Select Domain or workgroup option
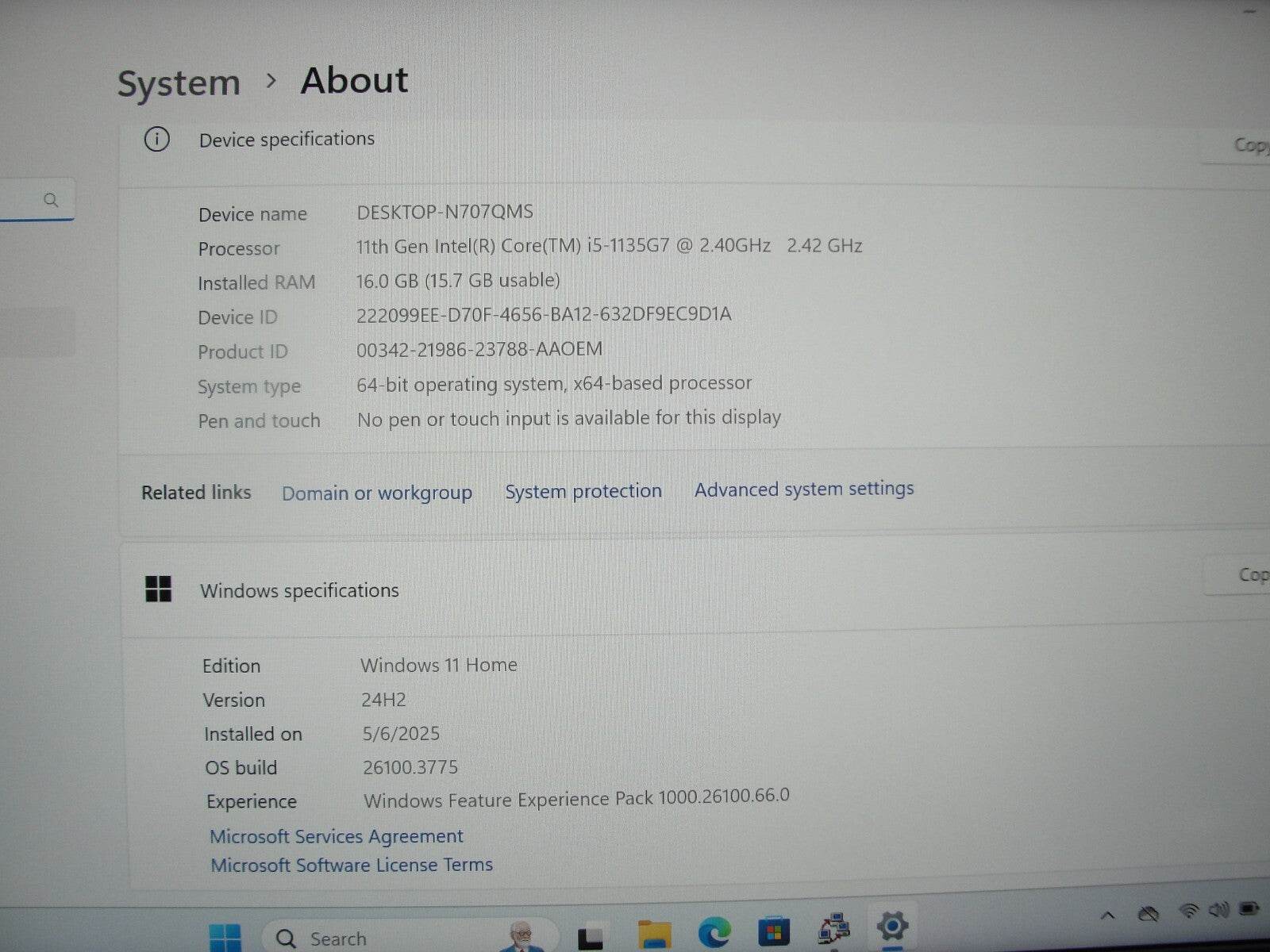The image size is (1270, 952). [x=377, y=493]
